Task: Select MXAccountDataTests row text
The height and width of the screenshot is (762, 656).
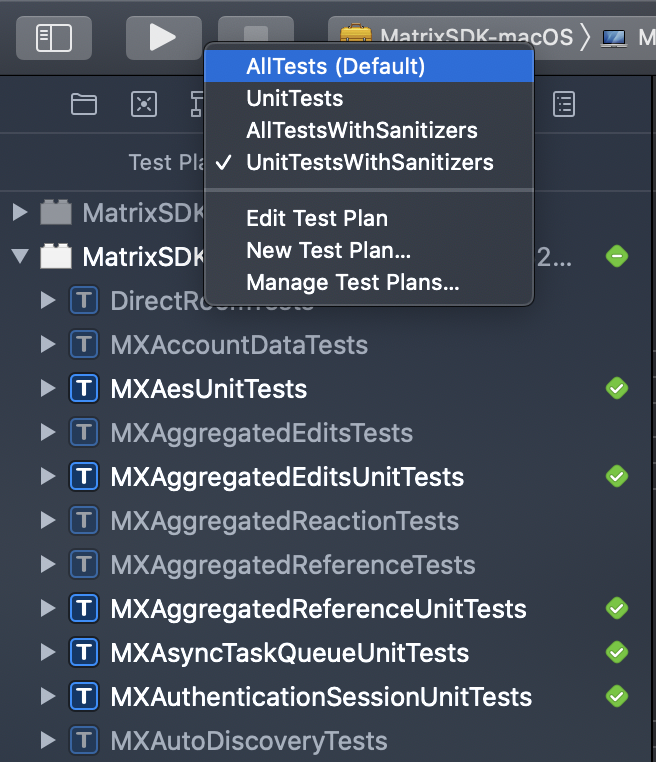Action: (239, 345)
